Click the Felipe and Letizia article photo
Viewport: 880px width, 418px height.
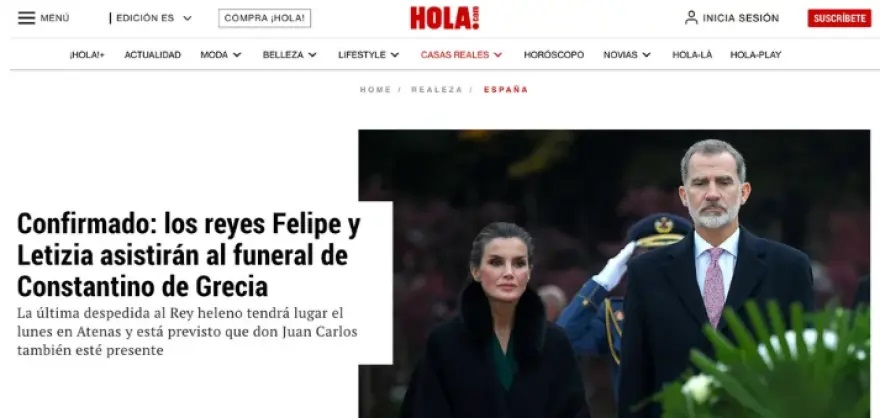615,274
